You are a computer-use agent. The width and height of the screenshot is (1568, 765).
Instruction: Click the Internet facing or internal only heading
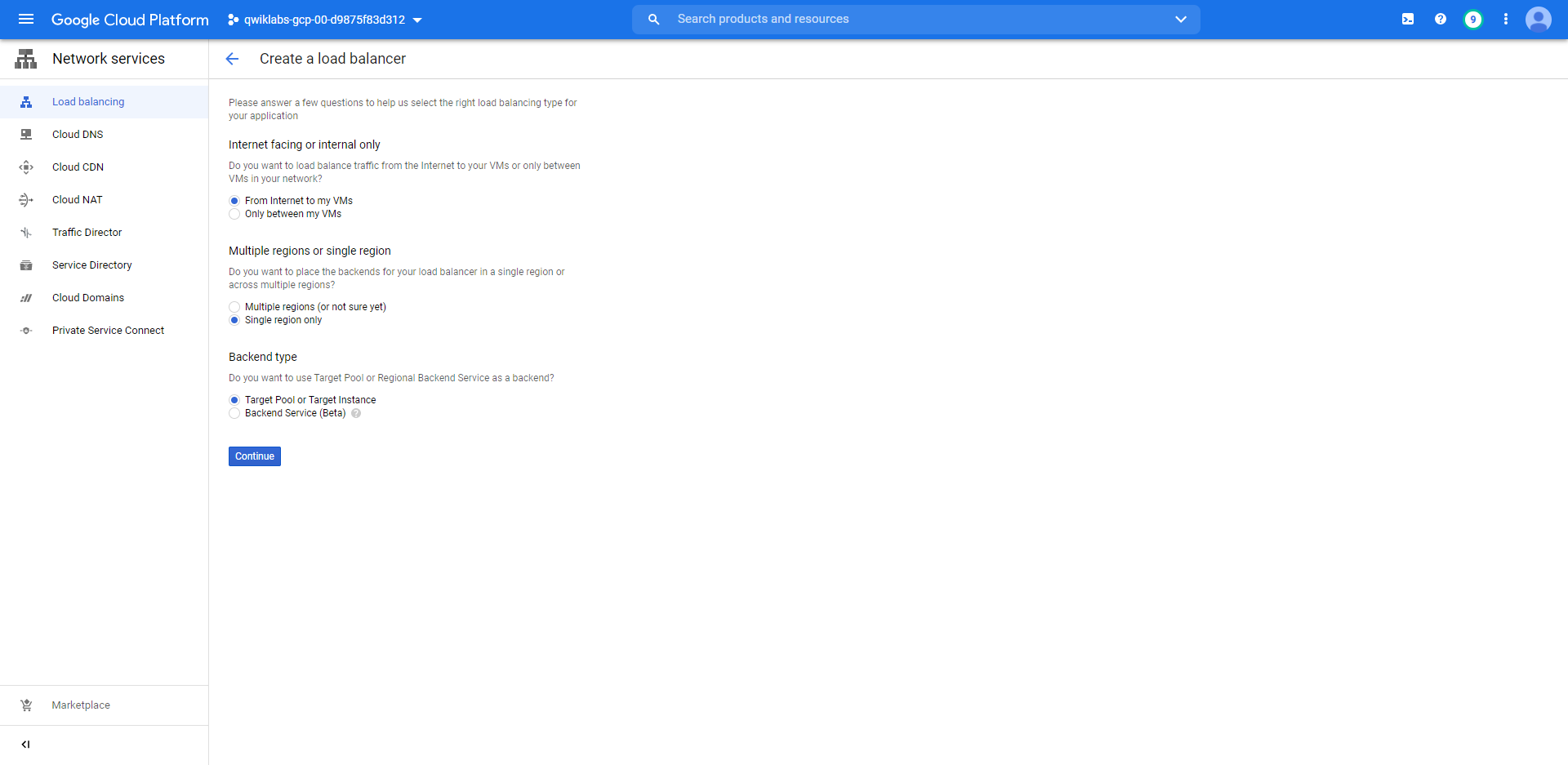(305, 145)
